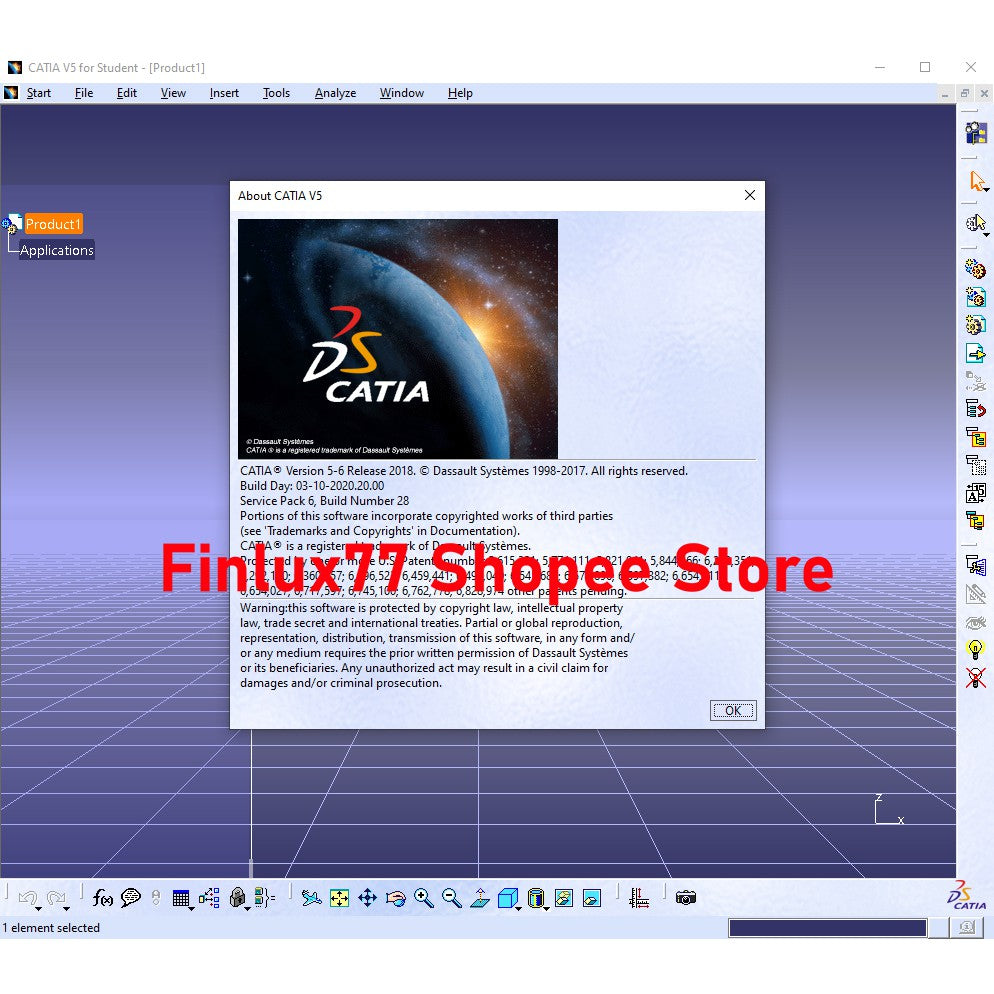The image size is (994, 994).
Task: Select Applications in the specification tree
Action: (x=55, y=250)
